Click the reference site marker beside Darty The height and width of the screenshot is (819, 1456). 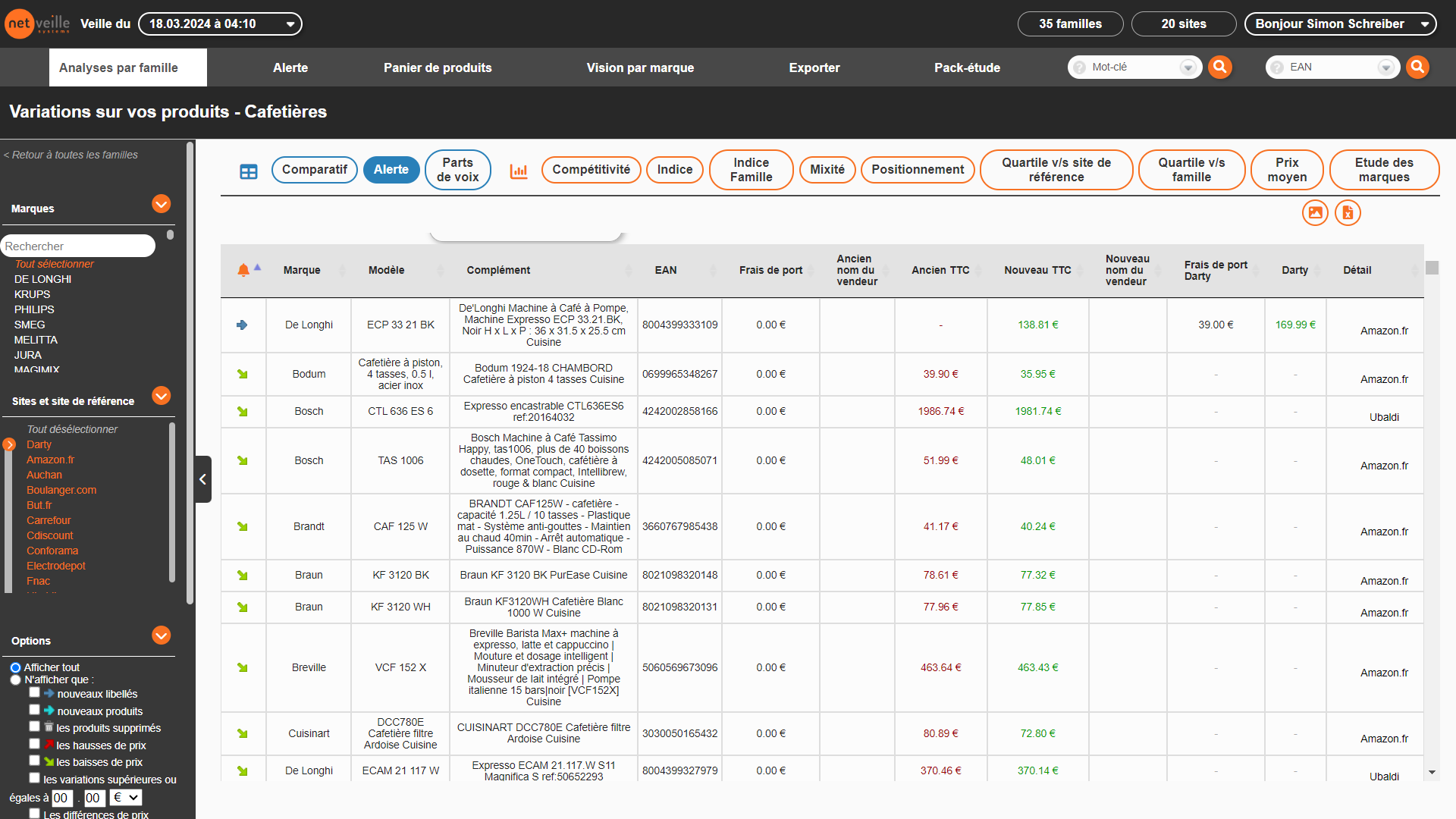pos(9,444)
